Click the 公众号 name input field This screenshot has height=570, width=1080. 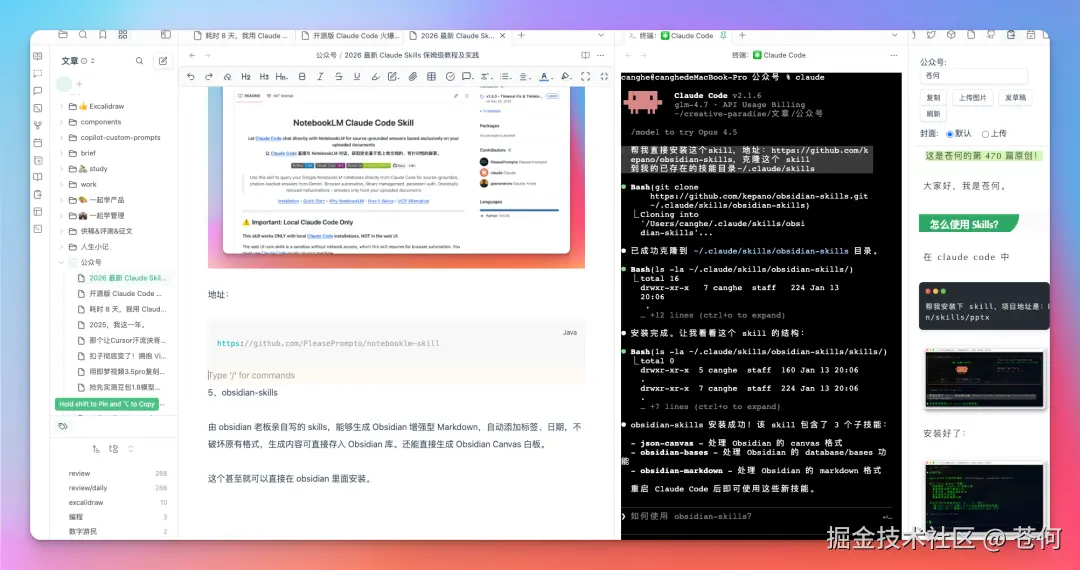(973, 76)
